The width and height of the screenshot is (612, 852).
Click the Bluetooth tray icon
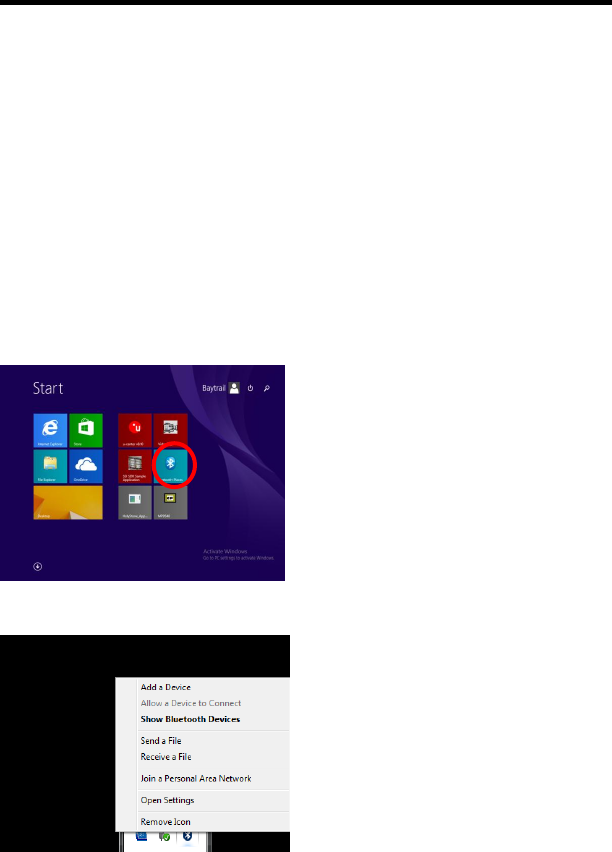coord(188,836)
